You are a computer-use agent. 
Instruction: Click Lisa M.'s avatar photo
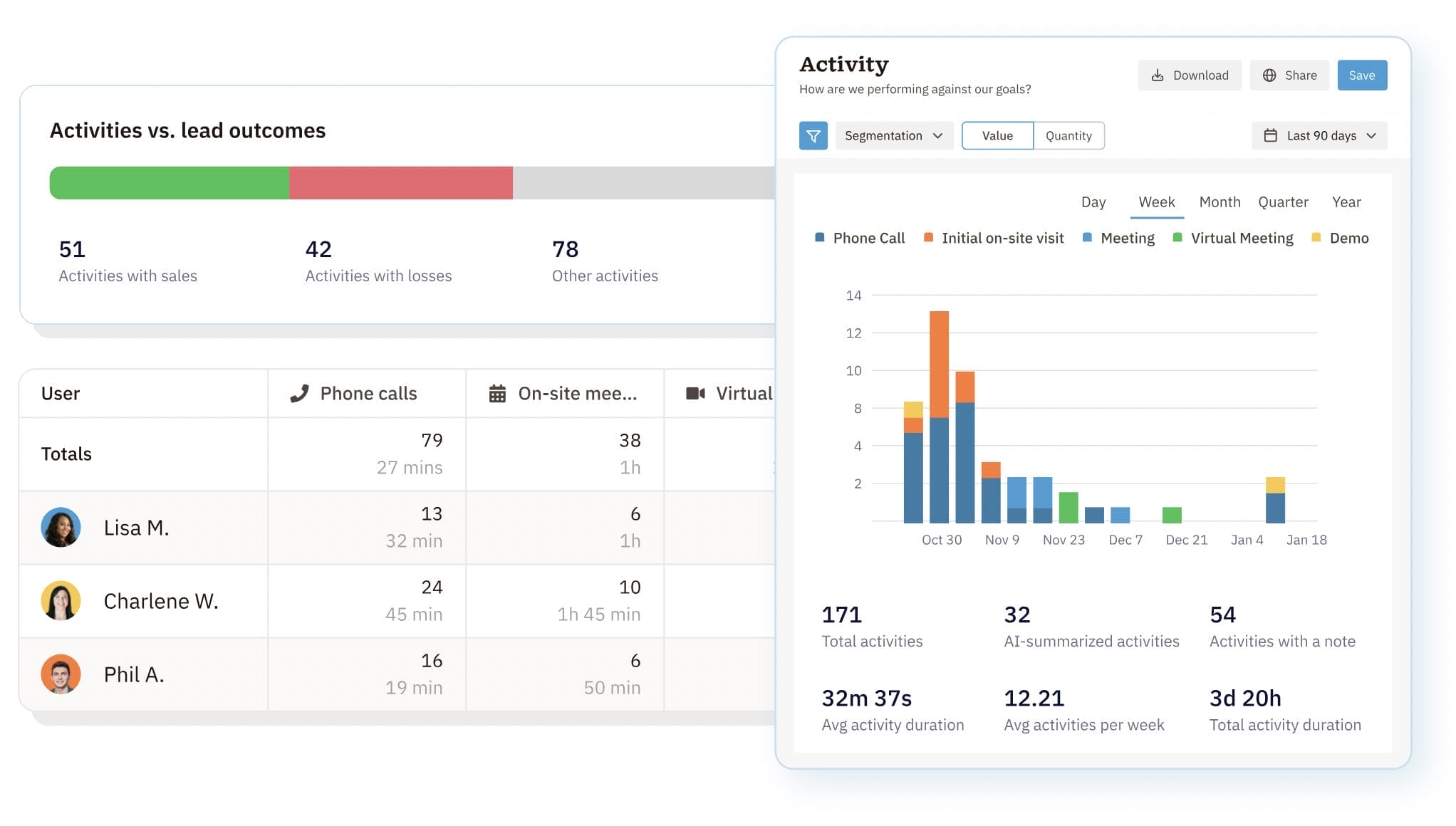pos(61,527)
